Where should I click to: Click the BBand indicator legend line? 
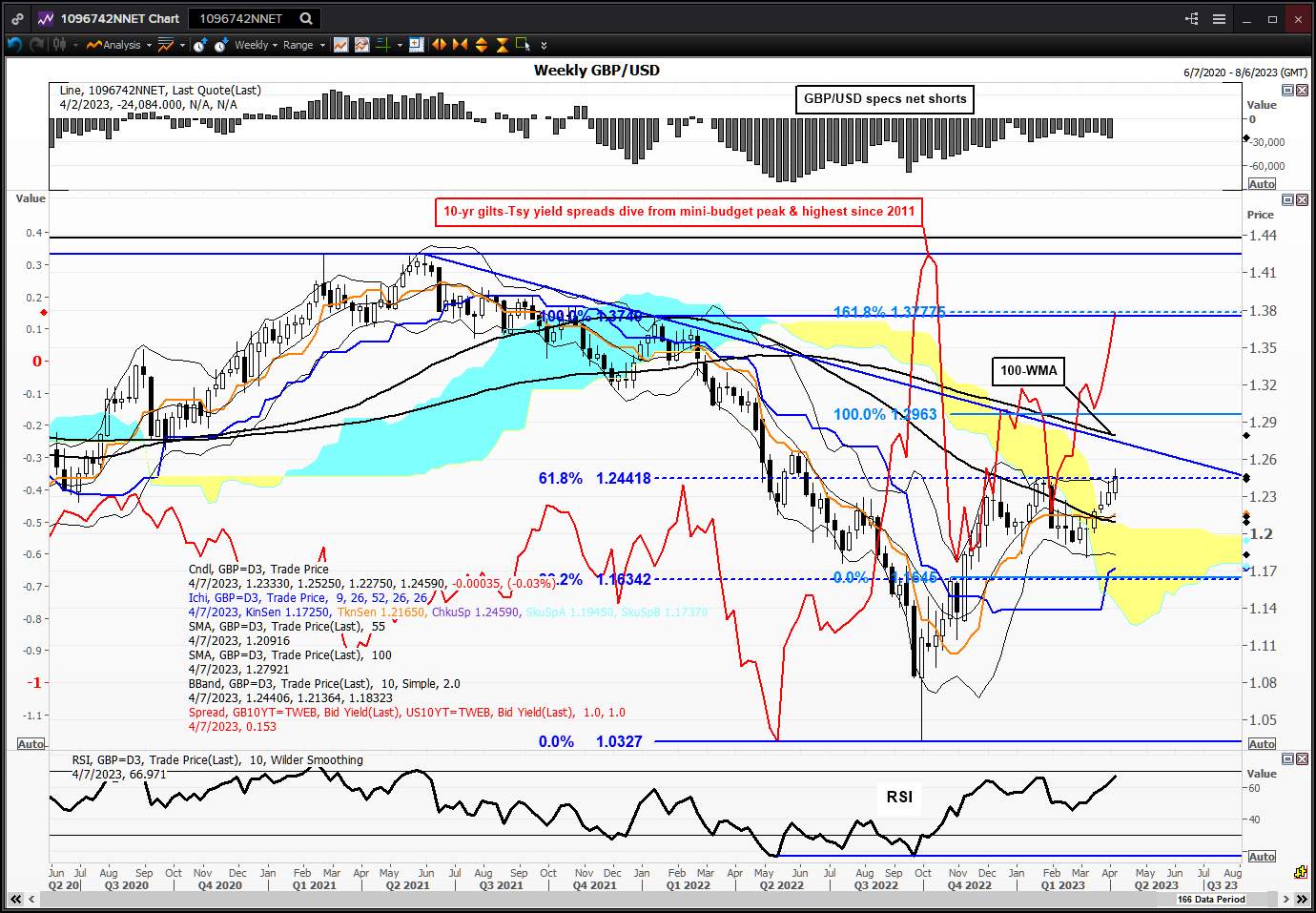325,683
